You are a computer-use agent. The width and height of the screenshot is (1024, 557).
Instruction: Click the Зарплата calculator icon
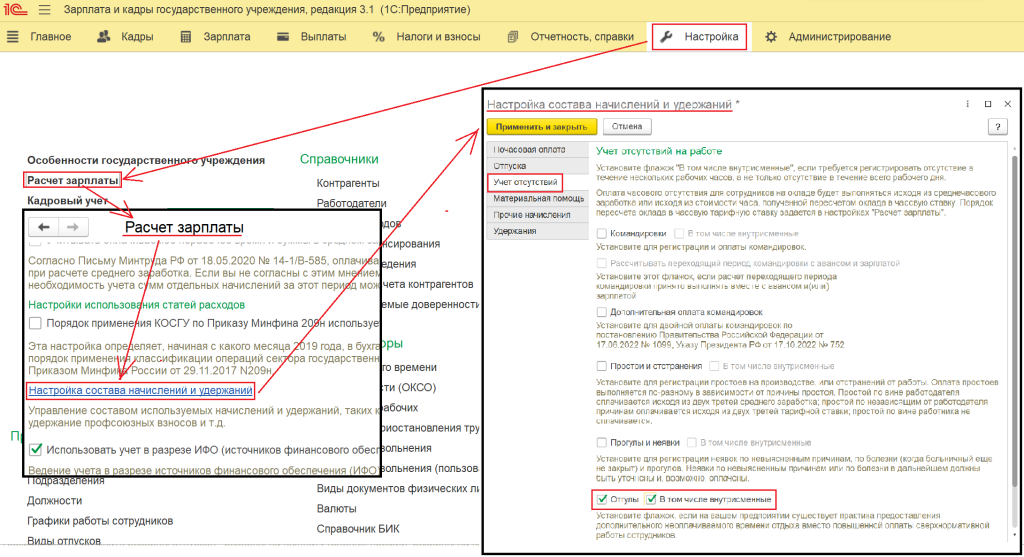pyautogui.click(x=186, y=37)
